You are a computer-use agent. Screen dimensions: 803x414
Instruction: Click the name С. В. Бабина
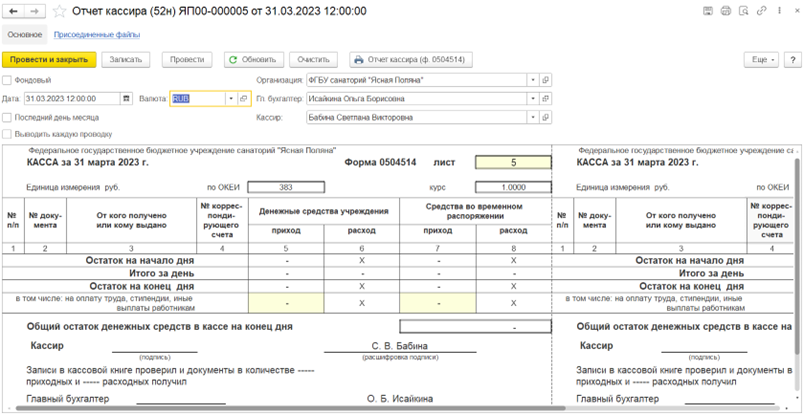(399, 345)
